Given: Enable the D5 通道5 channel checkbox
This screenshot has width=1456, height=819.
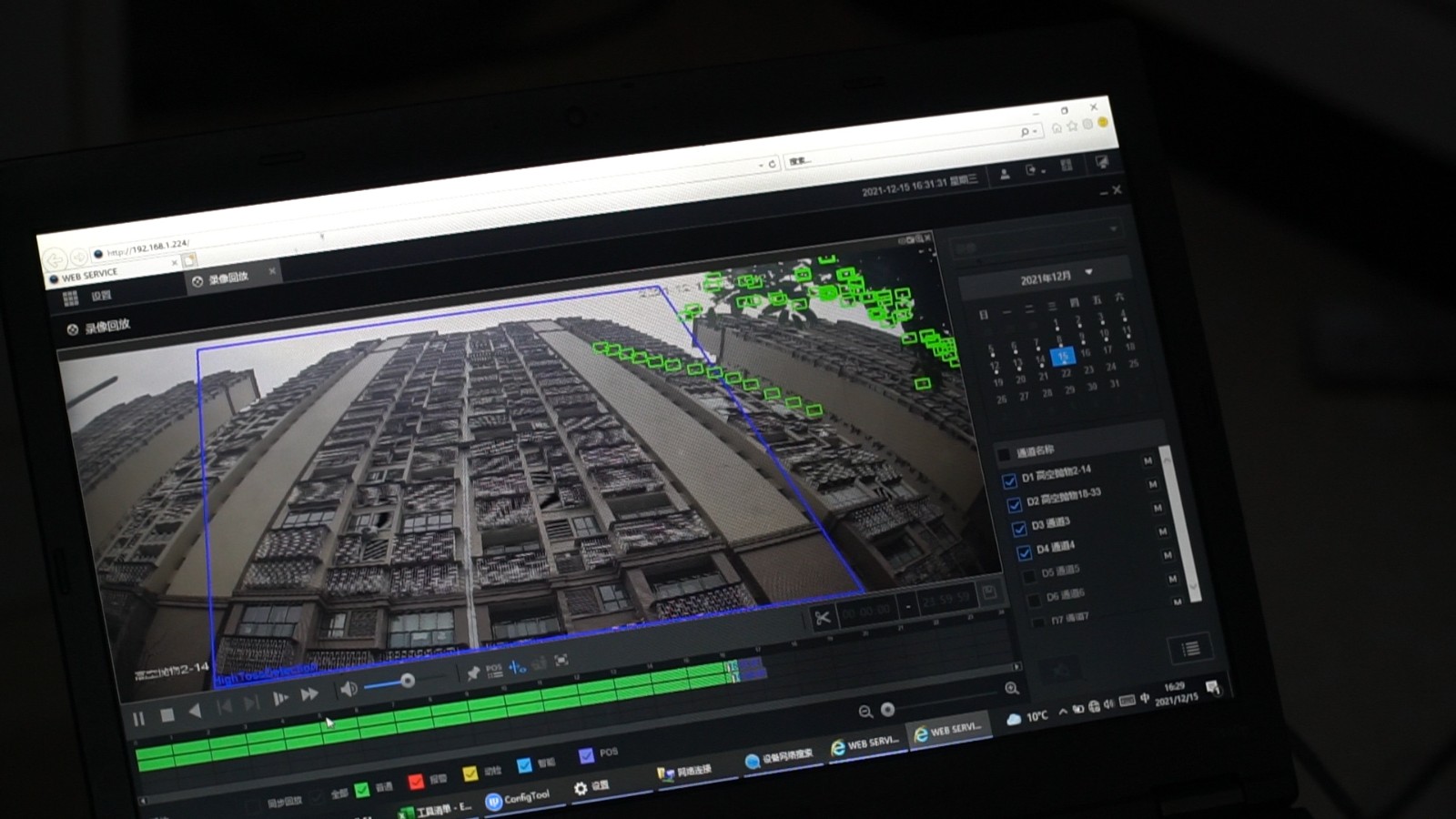Looking at the screenshot, I should (x=1029, y=576).
